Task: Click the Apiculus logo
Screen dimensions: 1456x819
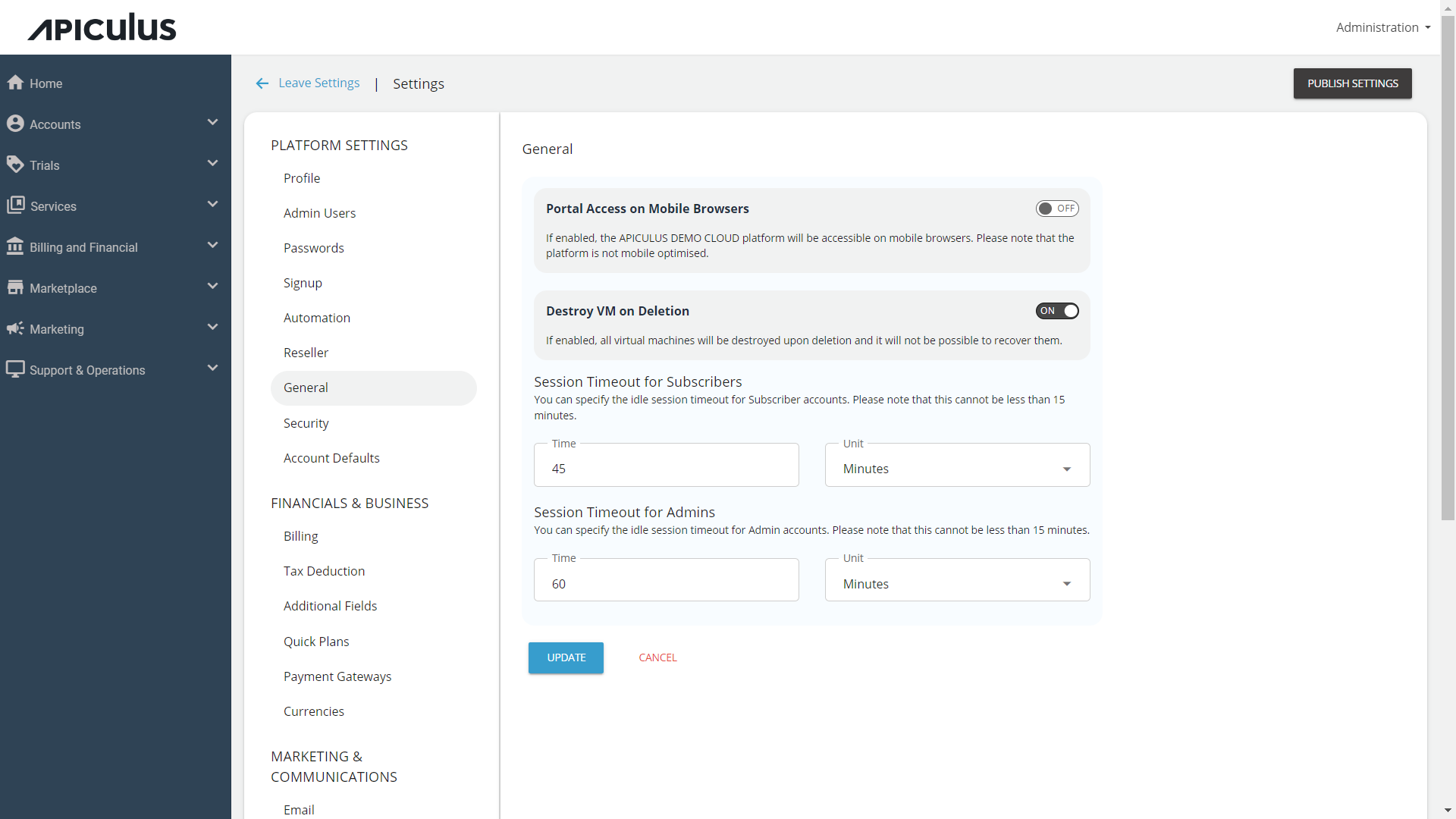Action: point(102,27)
